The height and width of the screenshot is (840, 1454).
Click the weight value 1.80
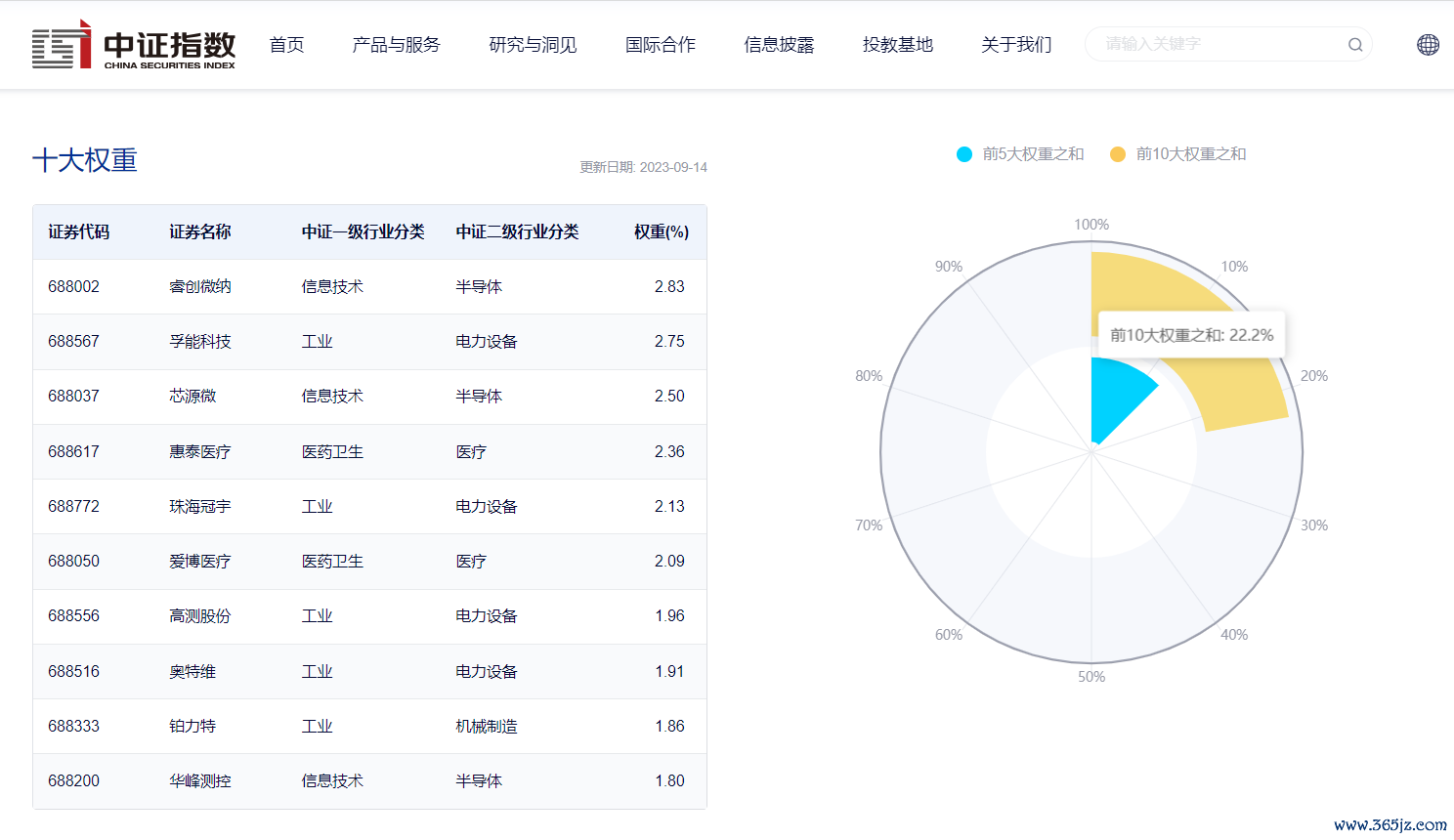(669, 781)
